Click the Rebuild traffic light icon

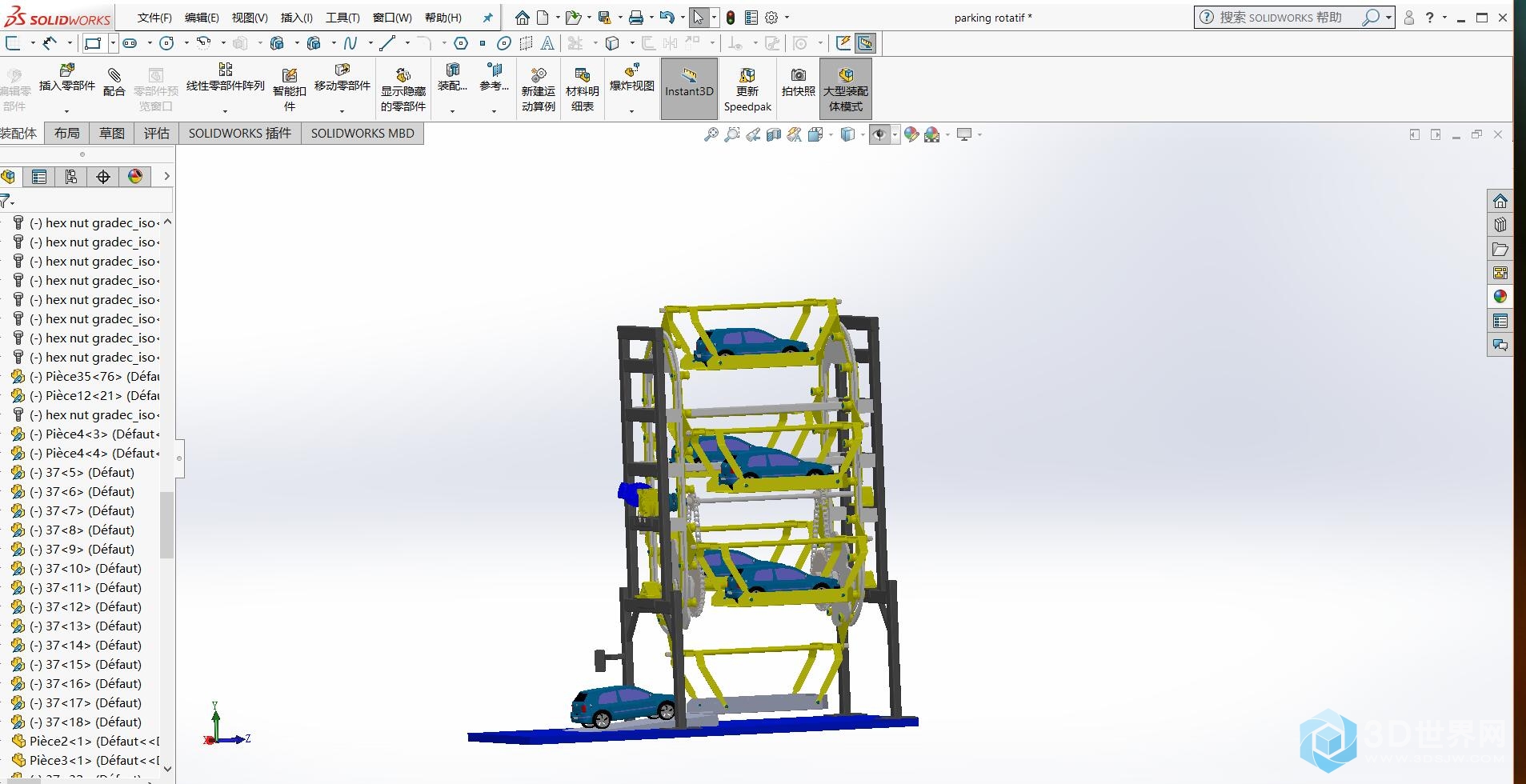point(731,17)
